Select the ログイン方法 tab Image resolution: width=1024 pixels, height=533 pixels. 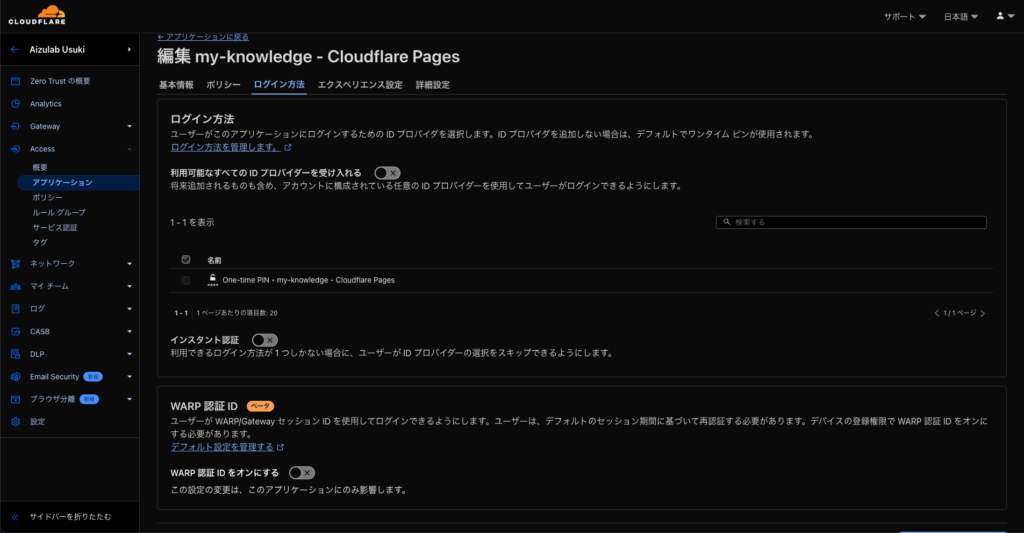[280, 85]
